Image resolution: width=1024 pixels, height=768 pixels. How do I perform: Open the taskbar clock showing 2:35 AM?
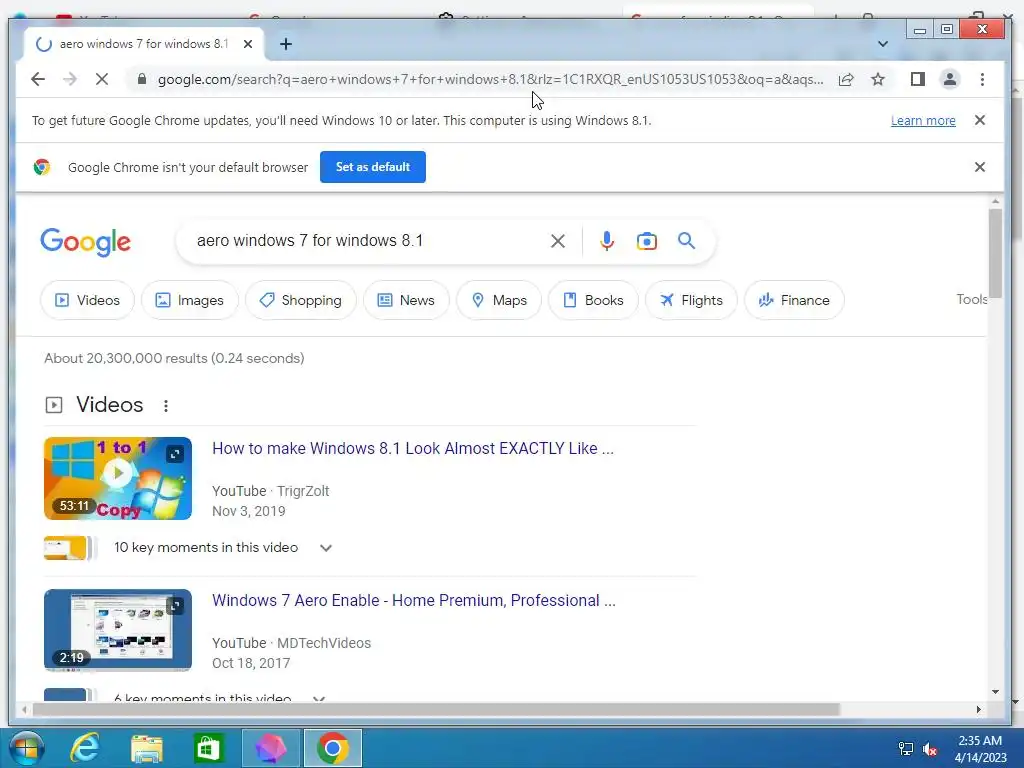click(980, 749)
